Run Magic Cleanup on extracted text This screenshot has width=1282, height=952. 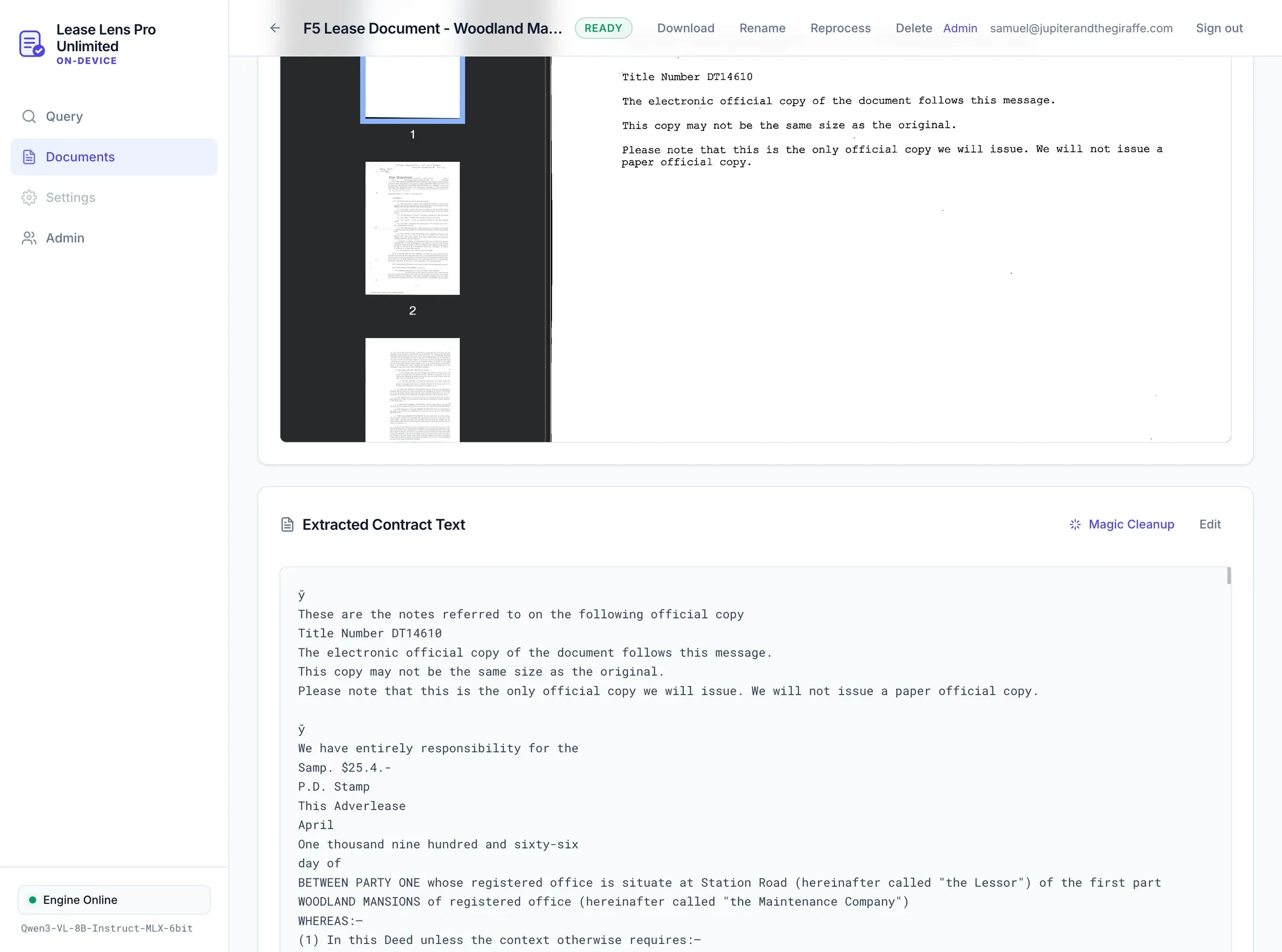[1122, 524]
